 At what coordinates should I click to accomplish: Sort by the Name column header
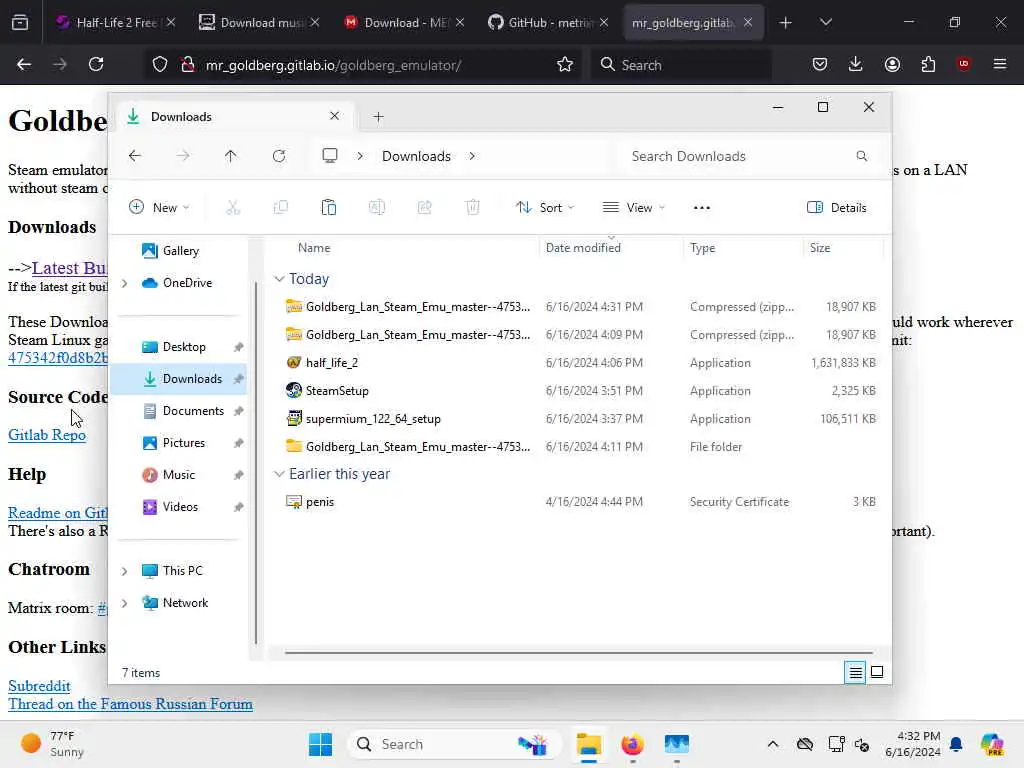coord(314,248)
